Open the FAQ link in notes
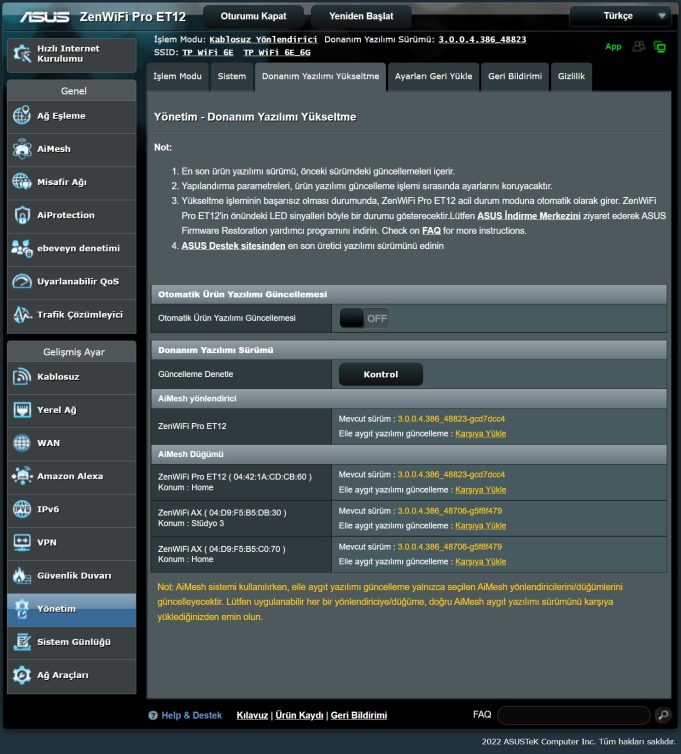Image resolution: width=681 pixels, height=754 pixels. click(431, 231)
